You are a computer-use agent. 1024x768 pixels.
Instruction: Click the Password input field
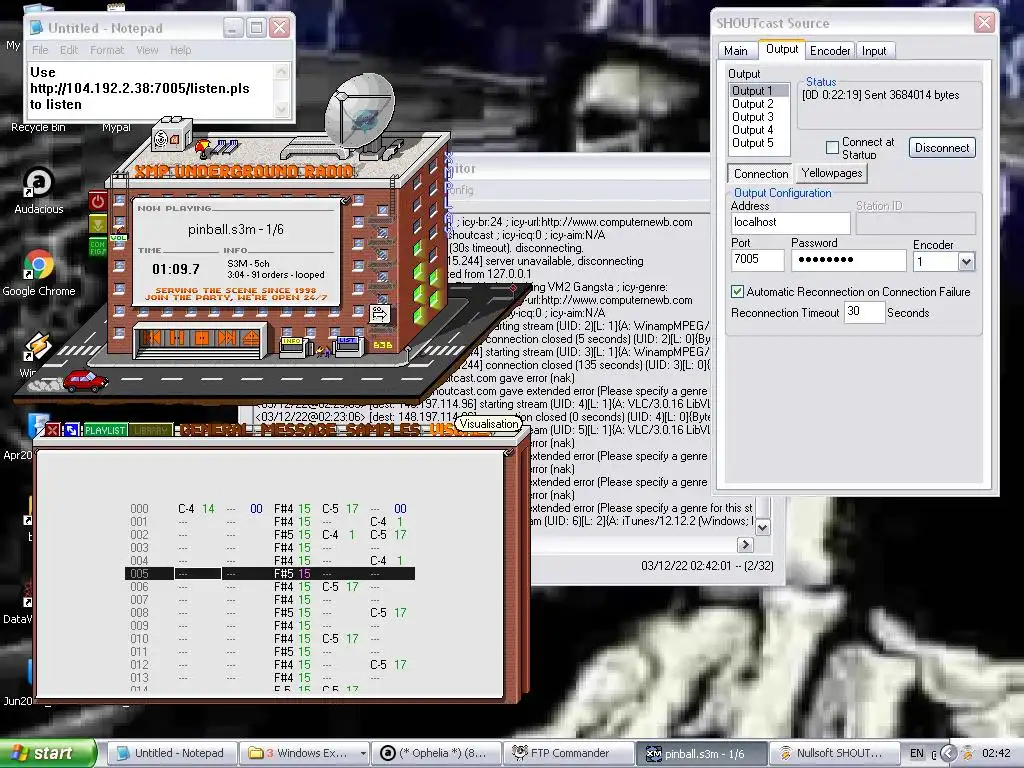tap(848, 260)
